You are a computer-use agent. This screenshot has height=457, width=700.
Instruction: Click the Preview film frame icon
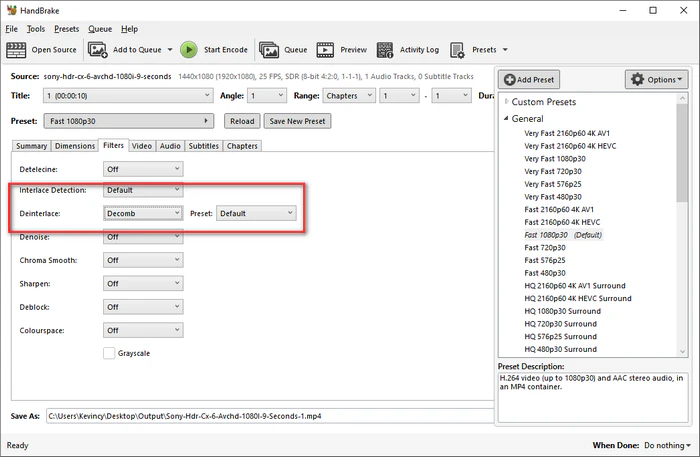(x=325, y=50)
